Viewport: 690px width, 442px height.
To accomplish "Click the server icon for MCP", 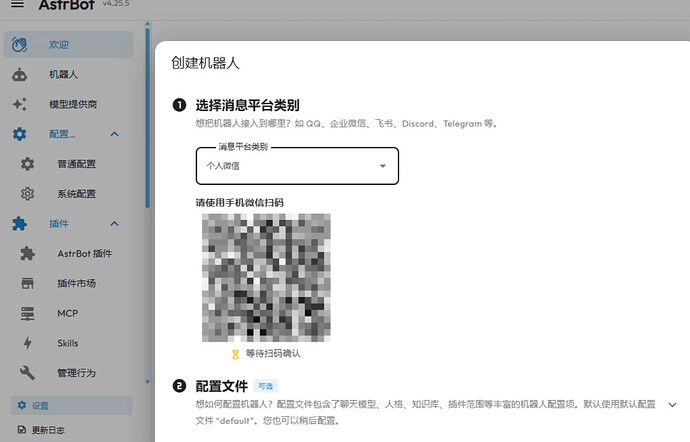I will (27, 313).
